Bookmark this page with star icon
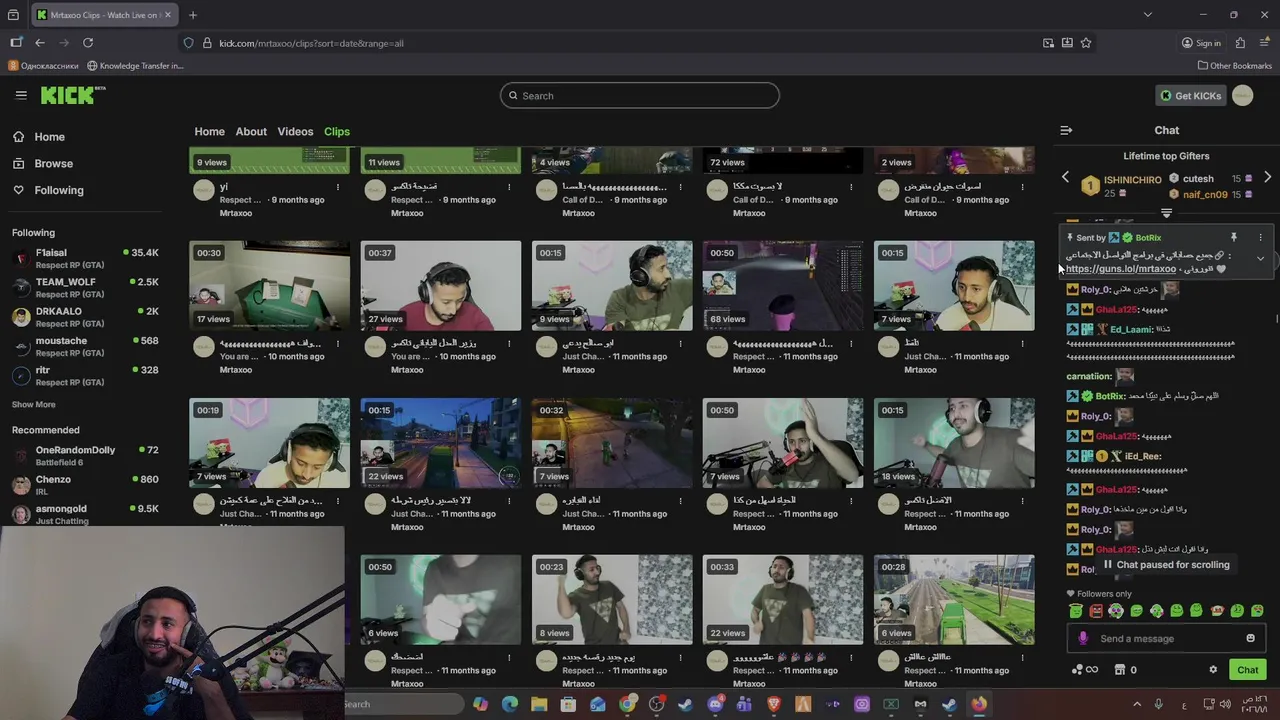This screenshot has height=720, width=1280. point(1086,43)
